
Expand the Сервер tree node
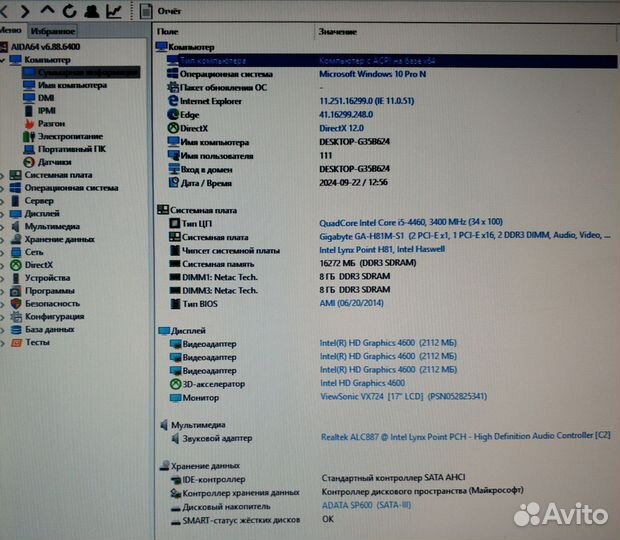tap(2, 201)
